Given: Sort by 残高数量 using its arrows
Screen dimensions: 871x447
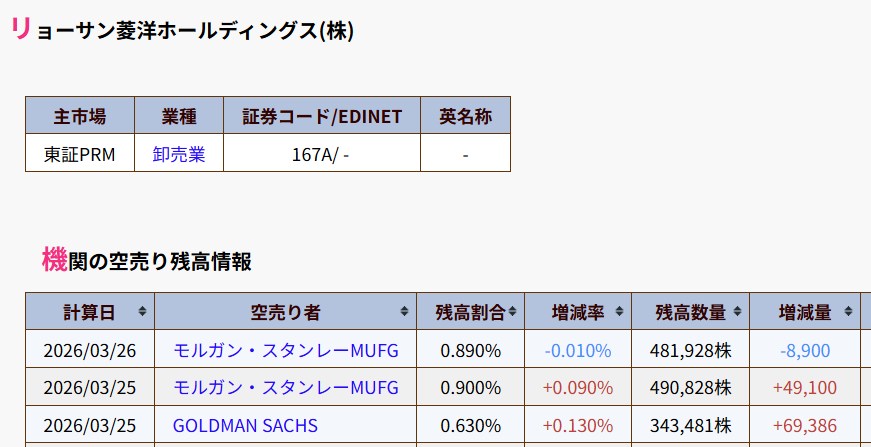Looking at the screenshot, I should (737, 312).
